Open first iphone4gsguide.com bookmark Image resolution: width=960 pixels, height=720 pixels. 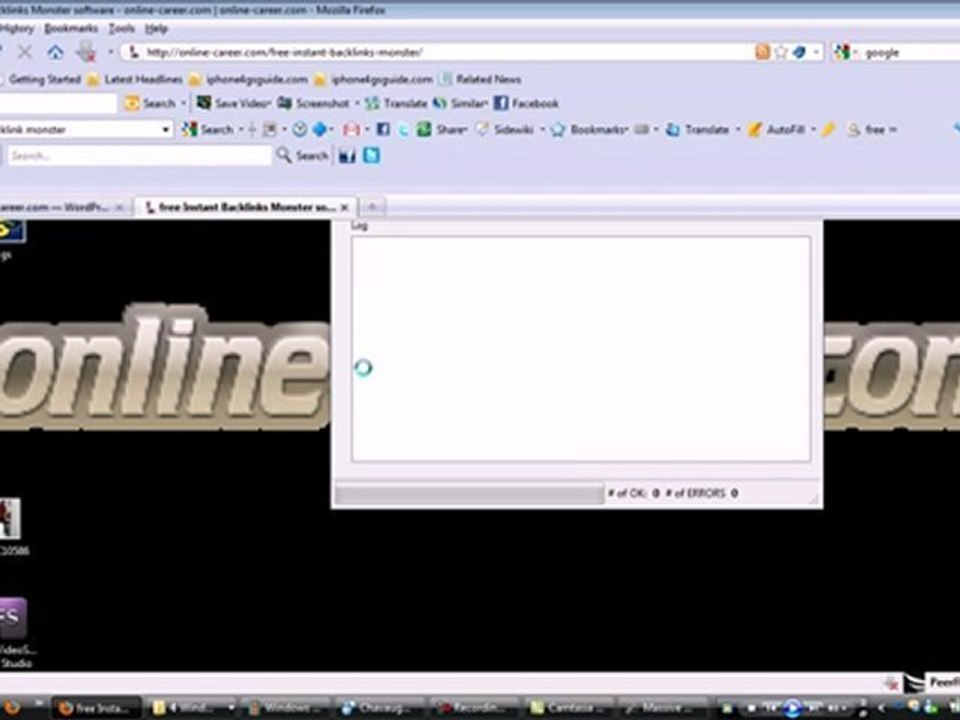(248, 79)
